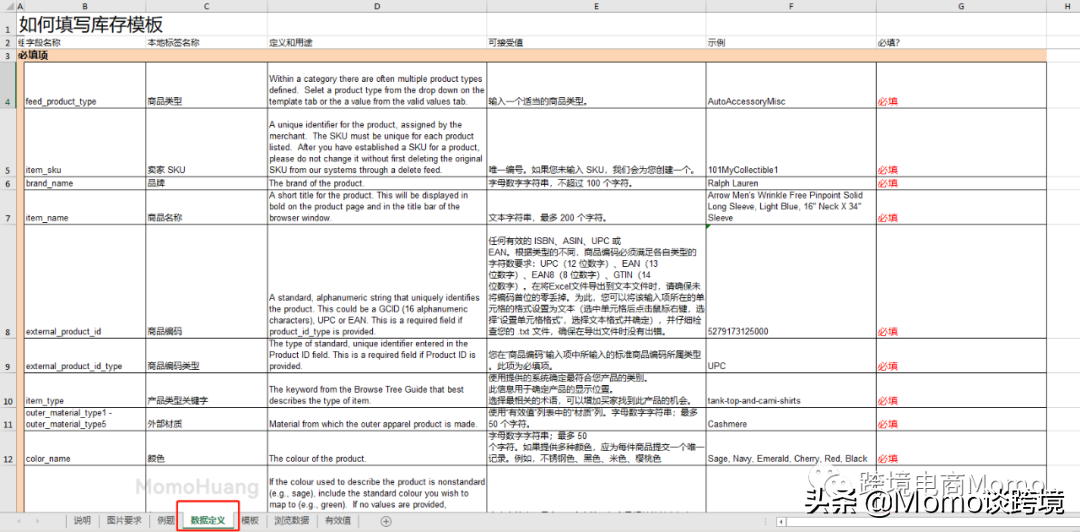
Task: Click the 定义和用途 header cell
Action: click(x=377, y=43)
